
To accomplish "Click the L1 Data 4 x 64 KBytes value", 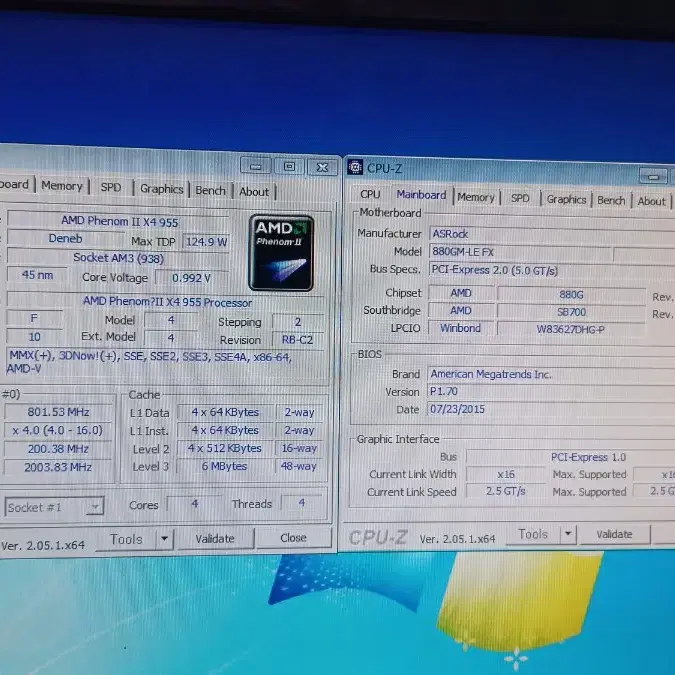I will pyautogui.click(x=225, y=412).
